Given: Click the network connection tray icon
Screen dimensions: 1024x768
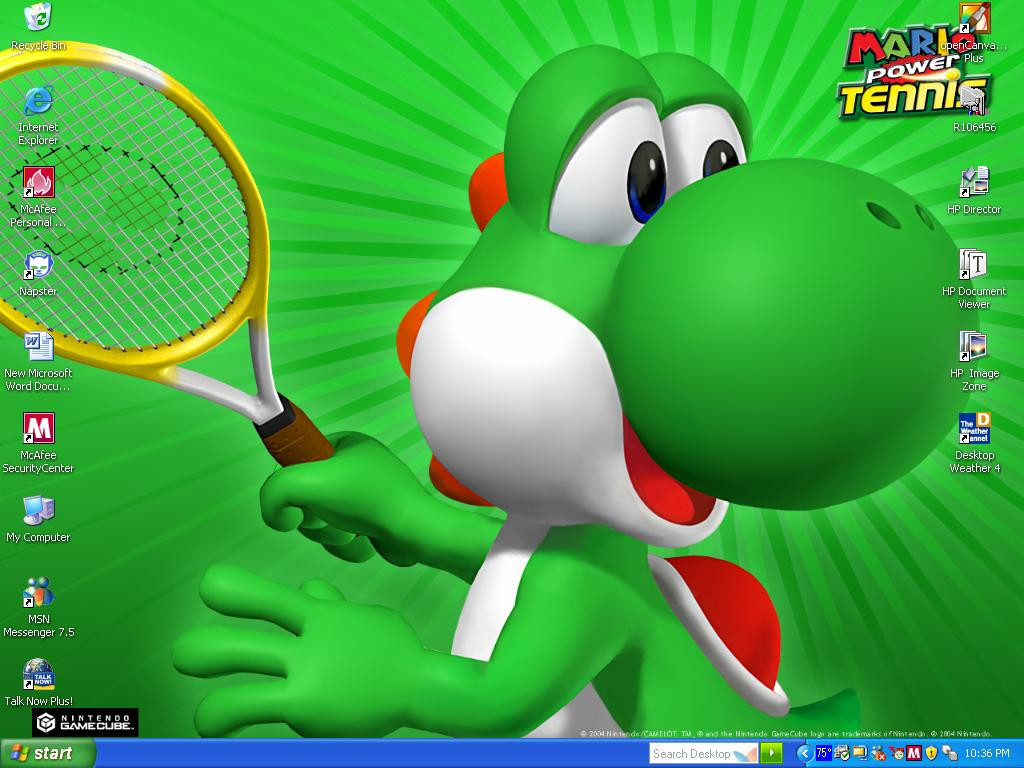Looking at the screenshot, I should pyautogui.click(x=950, y=754).
